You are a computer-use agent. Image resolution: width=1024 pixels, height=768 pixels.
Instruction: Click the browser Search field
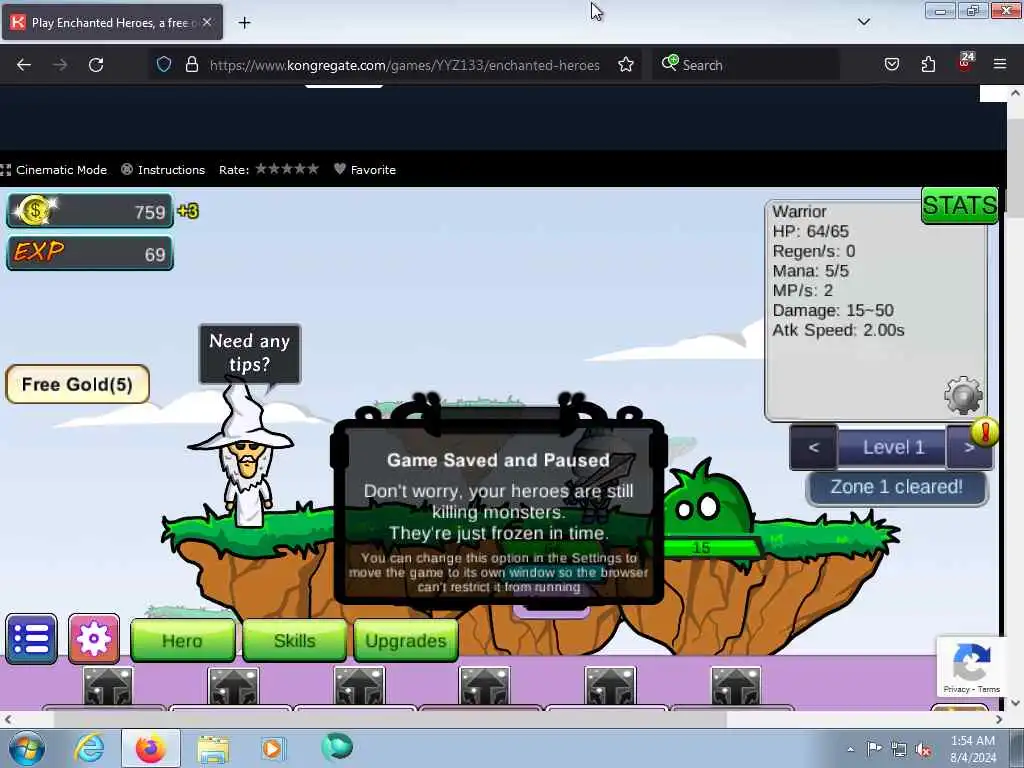tap(745, 65)
